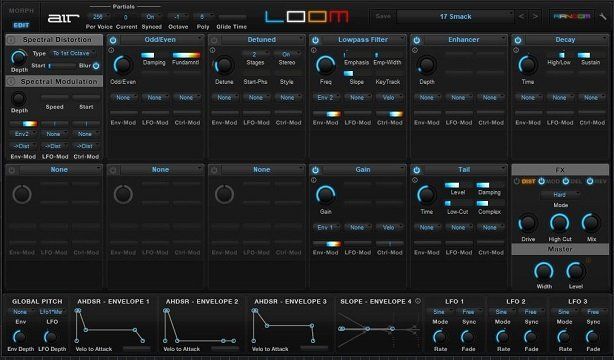Click the LFO 3 Rate knob
614x360 pixels.
tap(564, 337)
